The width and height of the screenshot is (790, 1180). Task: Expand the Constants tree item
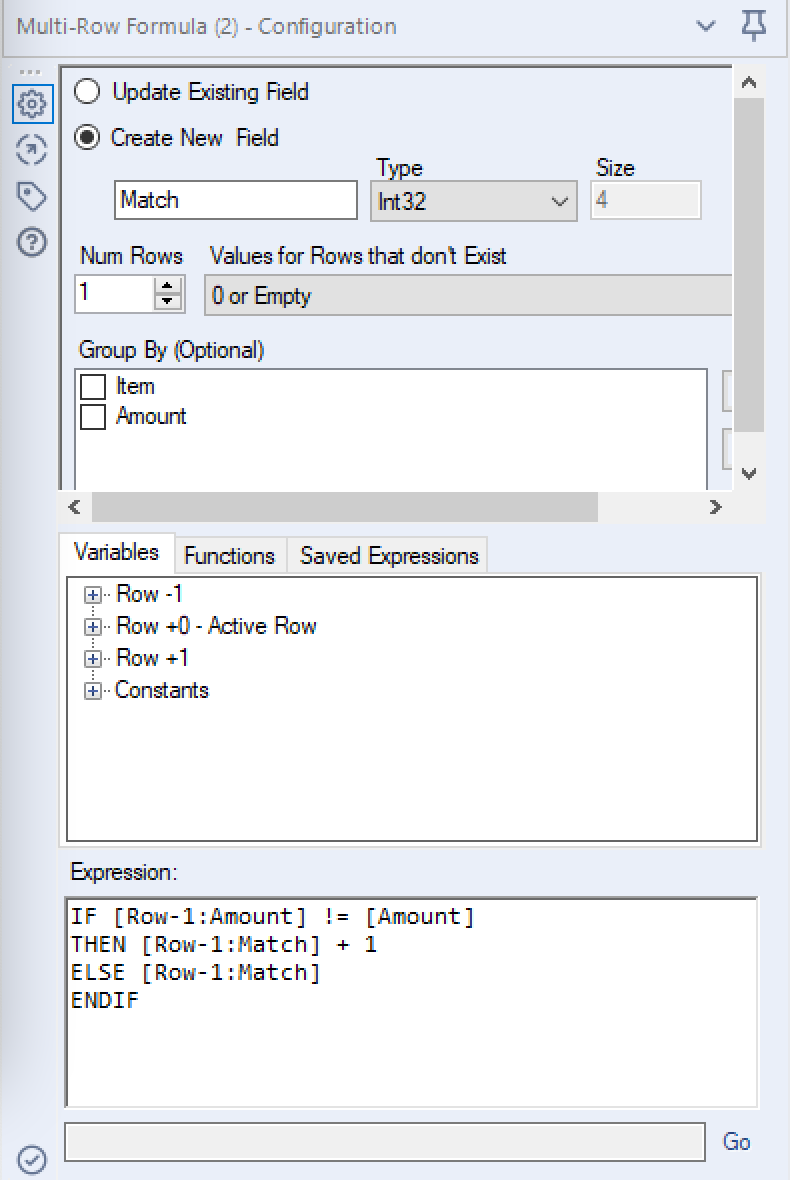pos(92,690)
